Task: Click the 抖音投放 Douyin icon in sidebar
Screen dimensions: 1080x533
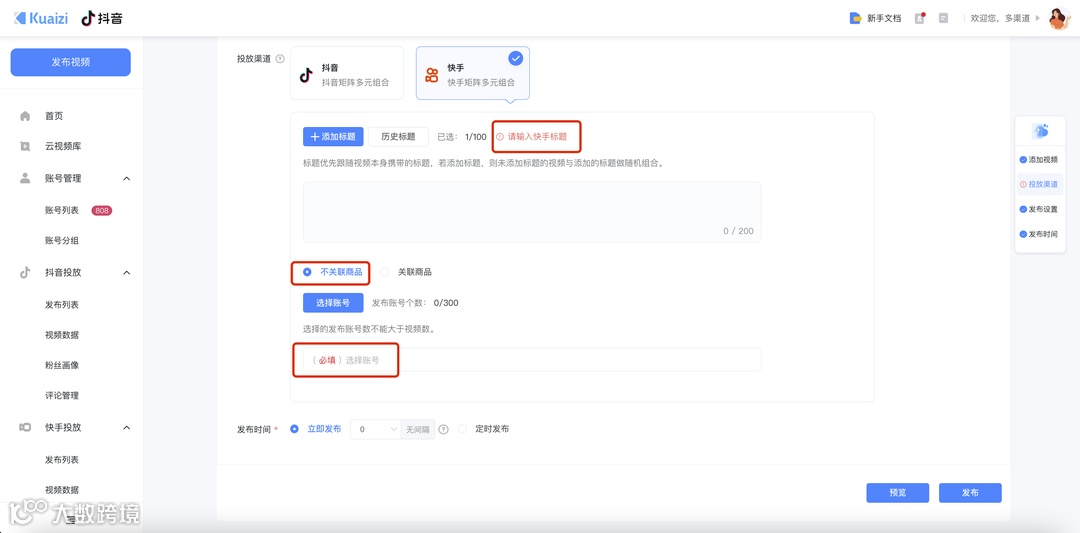Action: click(x=25, y=272)
